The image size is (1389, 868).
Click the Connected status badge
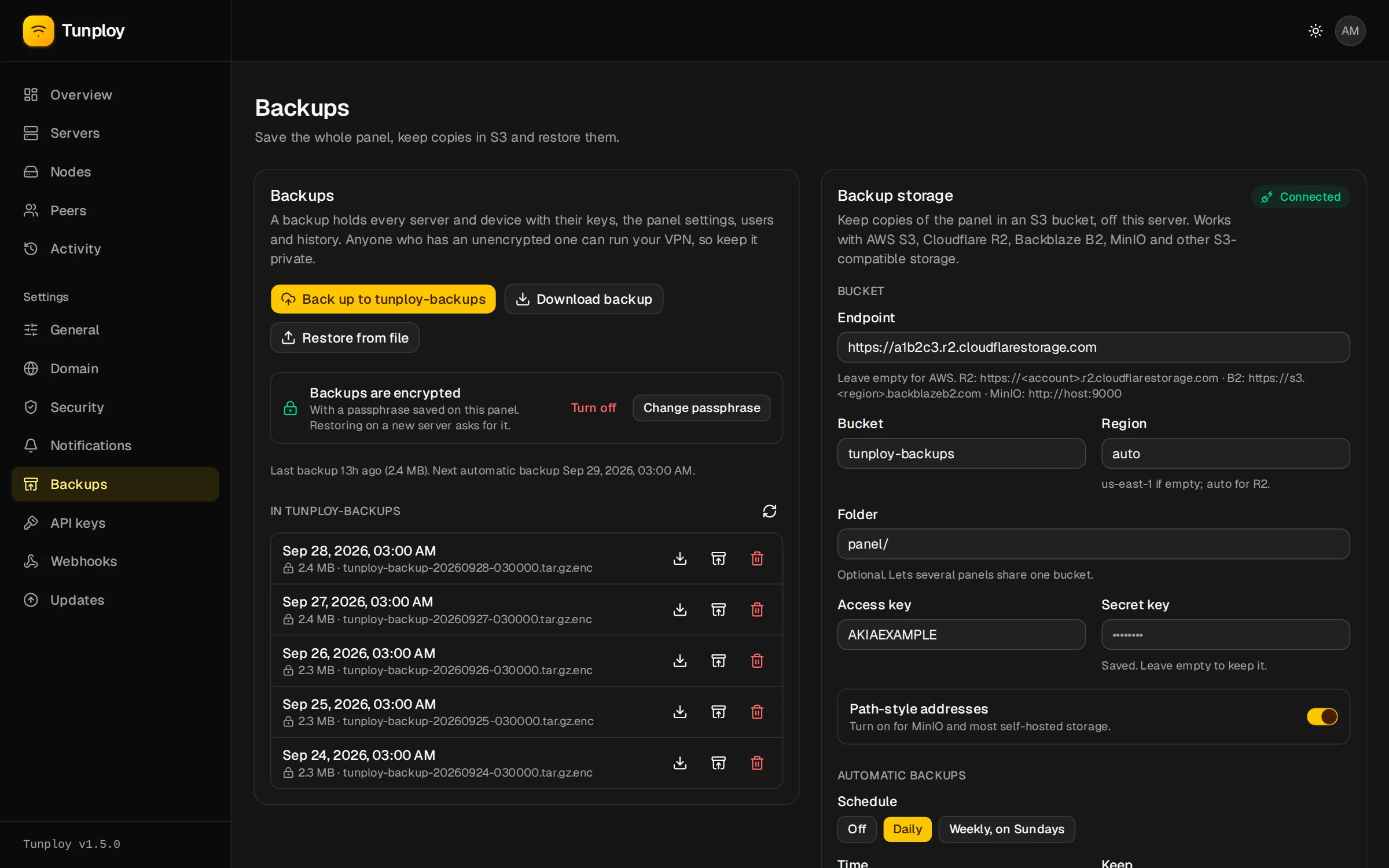pyautogui.click(x=1300, y=197)
